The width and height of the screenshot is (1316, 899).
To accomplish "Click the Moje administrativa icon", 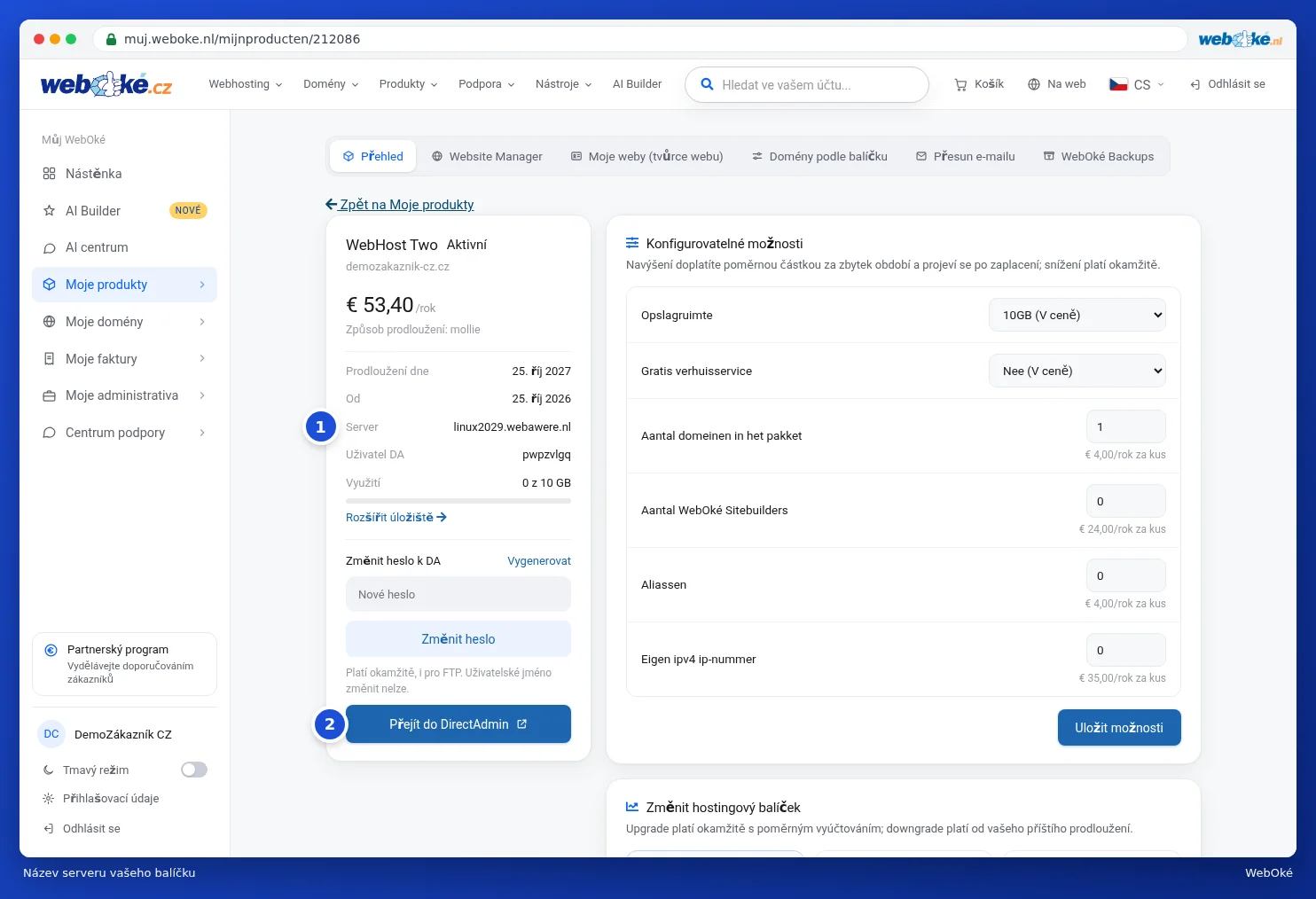I will pyautogui.click(x=49, y=395).
